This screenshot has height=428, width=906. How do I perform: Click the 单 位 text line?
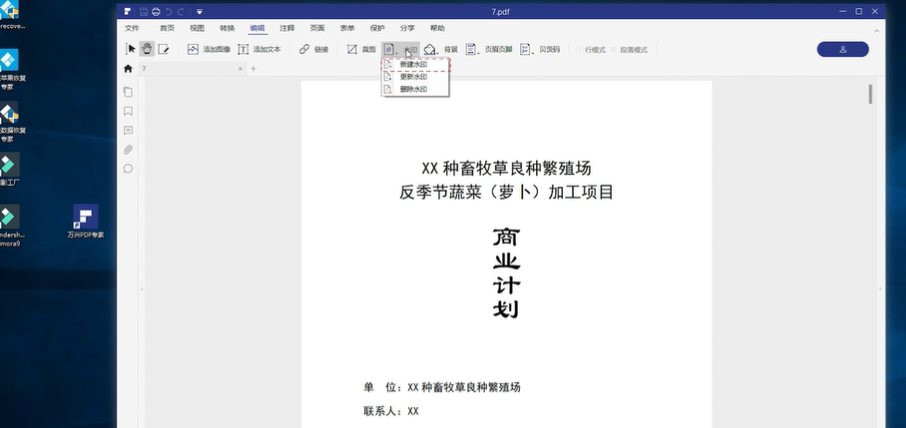click(x=442, y=388)
